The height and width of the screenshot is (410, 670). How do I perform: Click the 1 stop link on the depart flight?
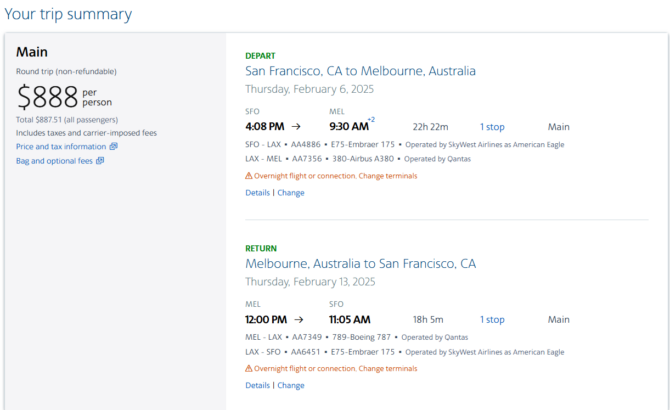click(x=492, y=127)
